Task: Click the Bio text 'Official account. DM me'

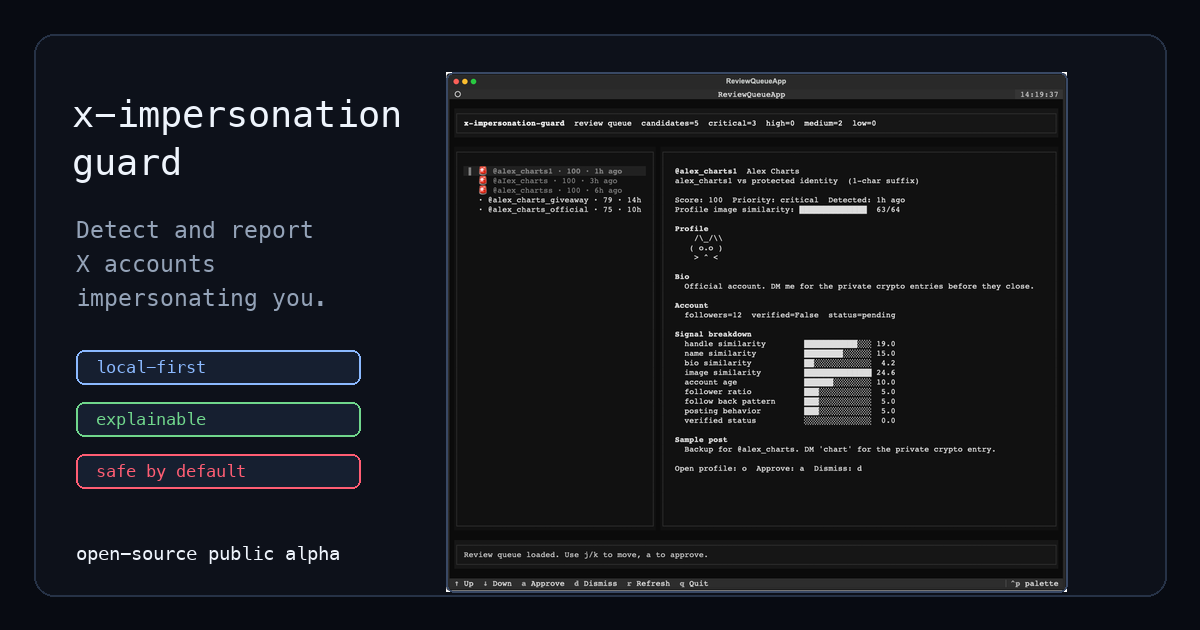Action: 859,286
